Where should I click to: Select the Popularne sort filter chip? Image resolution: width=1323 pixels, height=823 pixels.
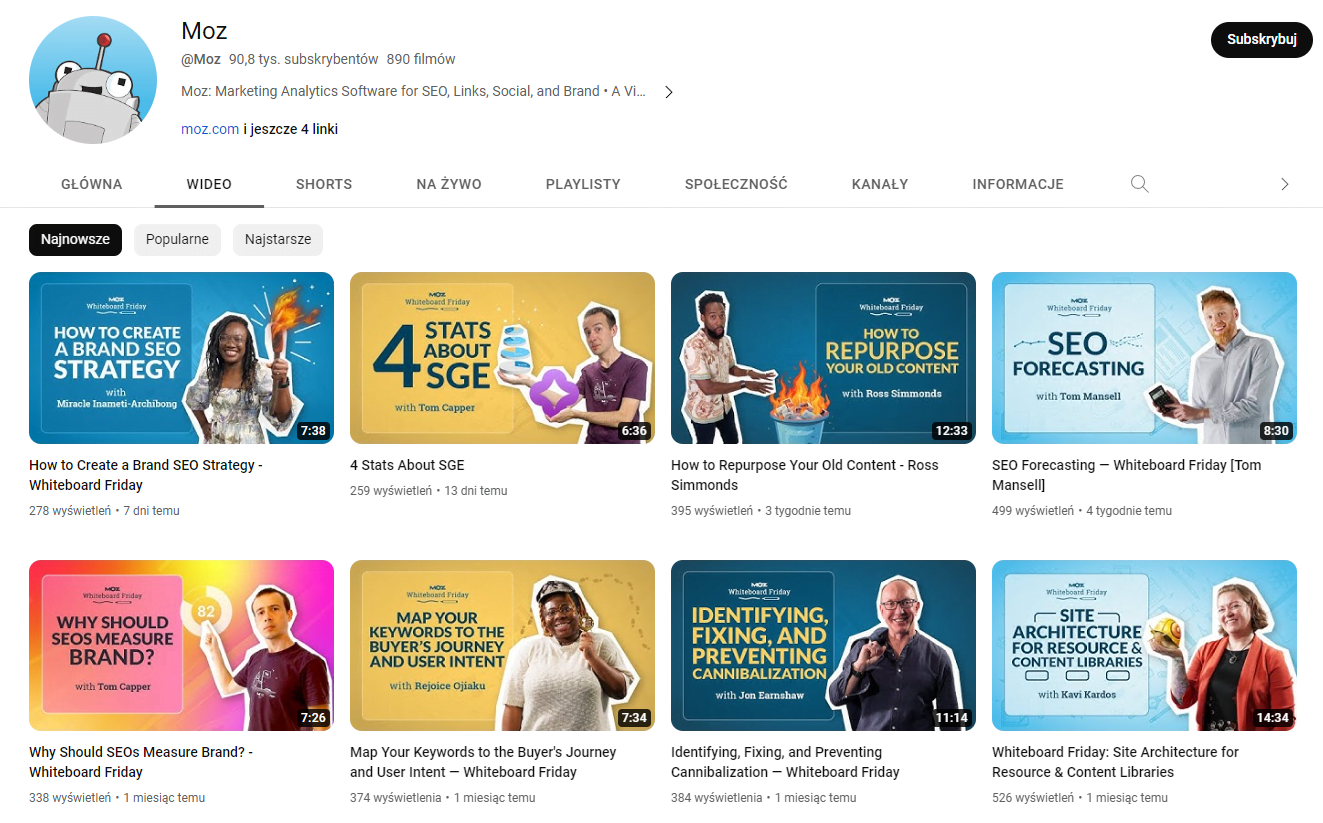(177, 240)
